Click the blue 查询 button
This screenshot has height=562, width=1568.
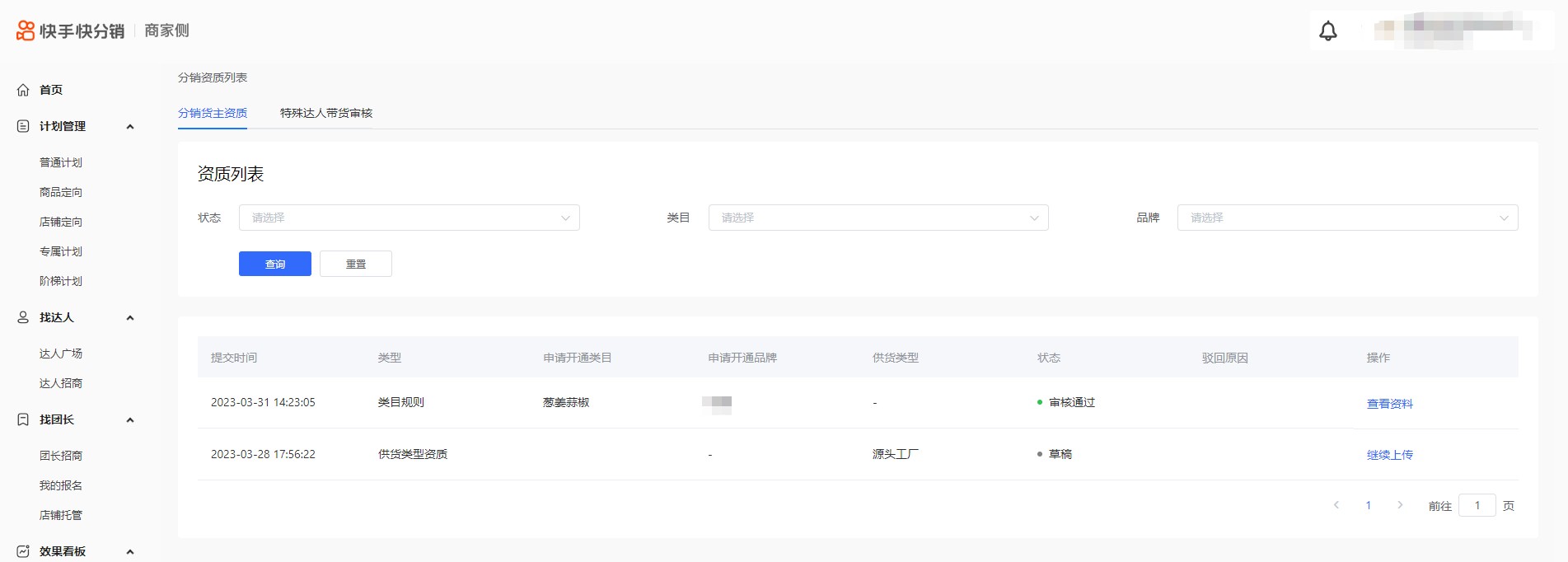point(275,264)
